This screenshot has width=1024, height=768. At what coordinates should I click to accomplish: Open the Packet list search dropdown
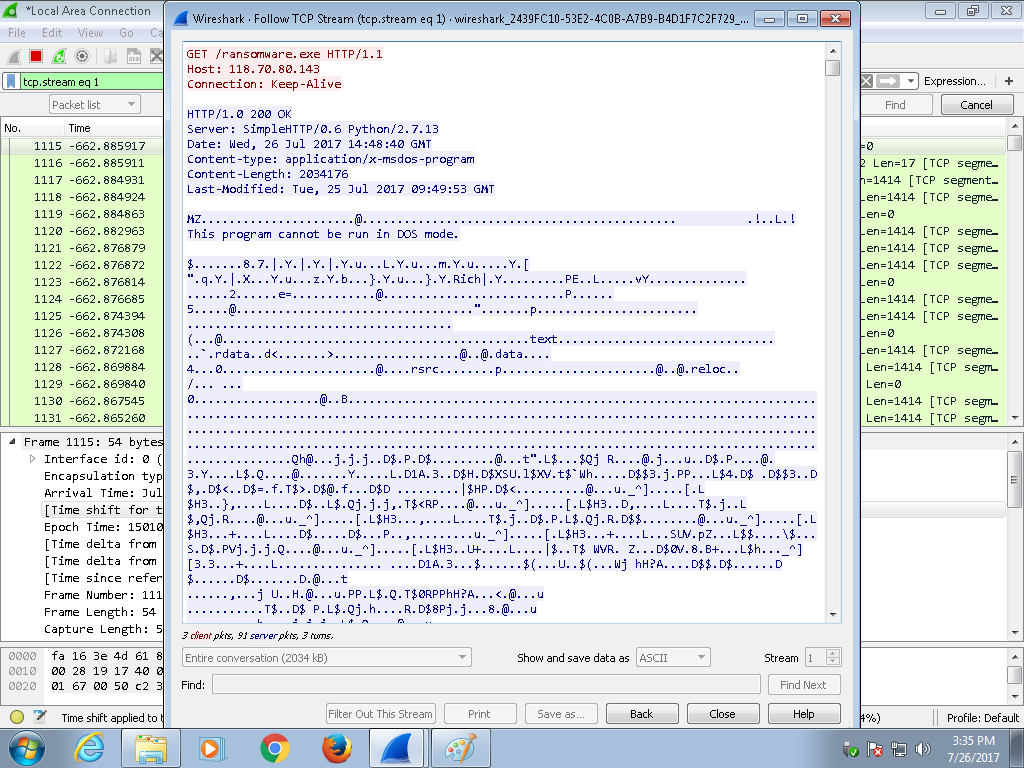coord(95,105)
